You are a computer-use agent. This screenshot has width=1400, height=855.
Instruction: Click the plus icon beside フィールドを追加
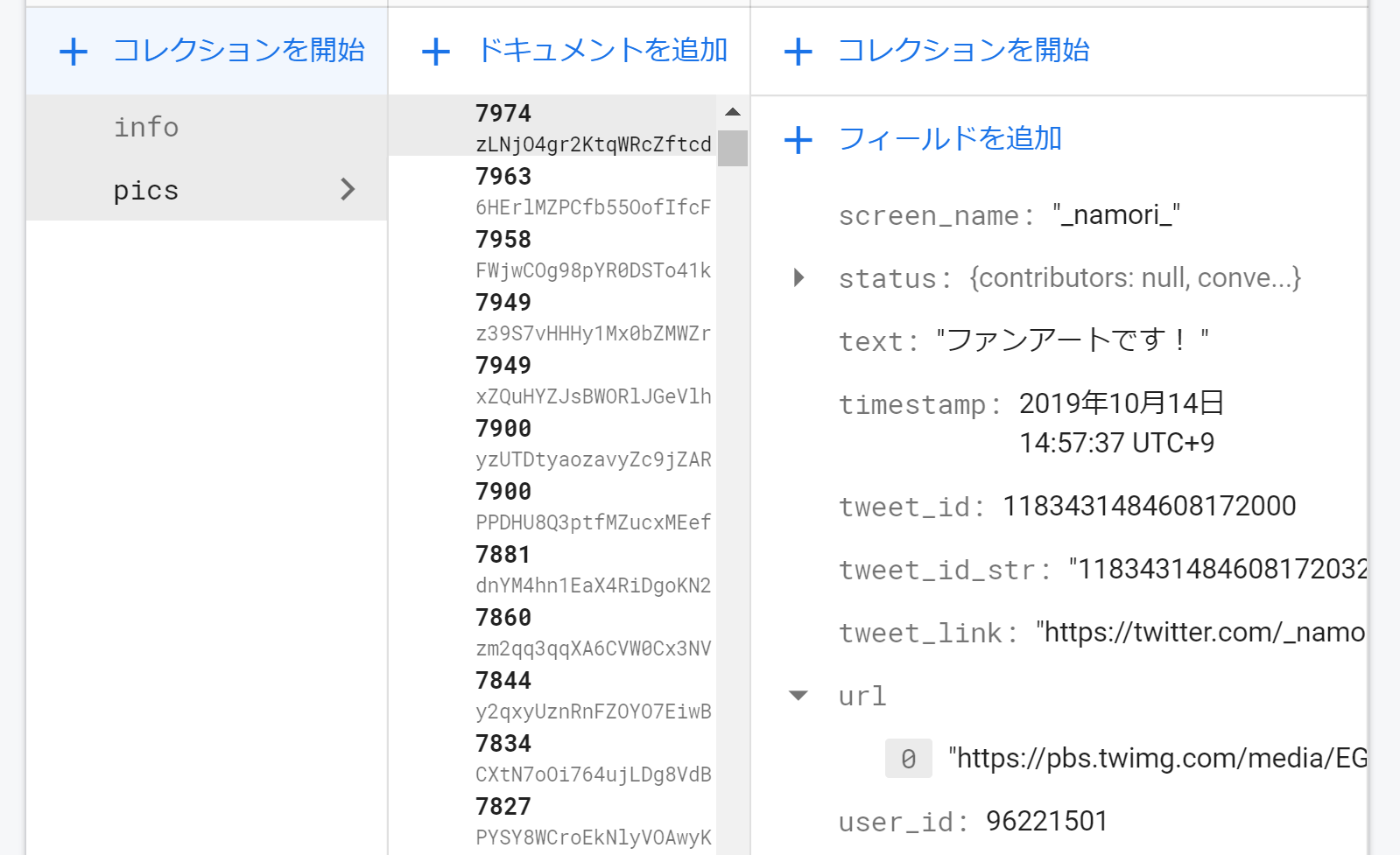[798, 140]
